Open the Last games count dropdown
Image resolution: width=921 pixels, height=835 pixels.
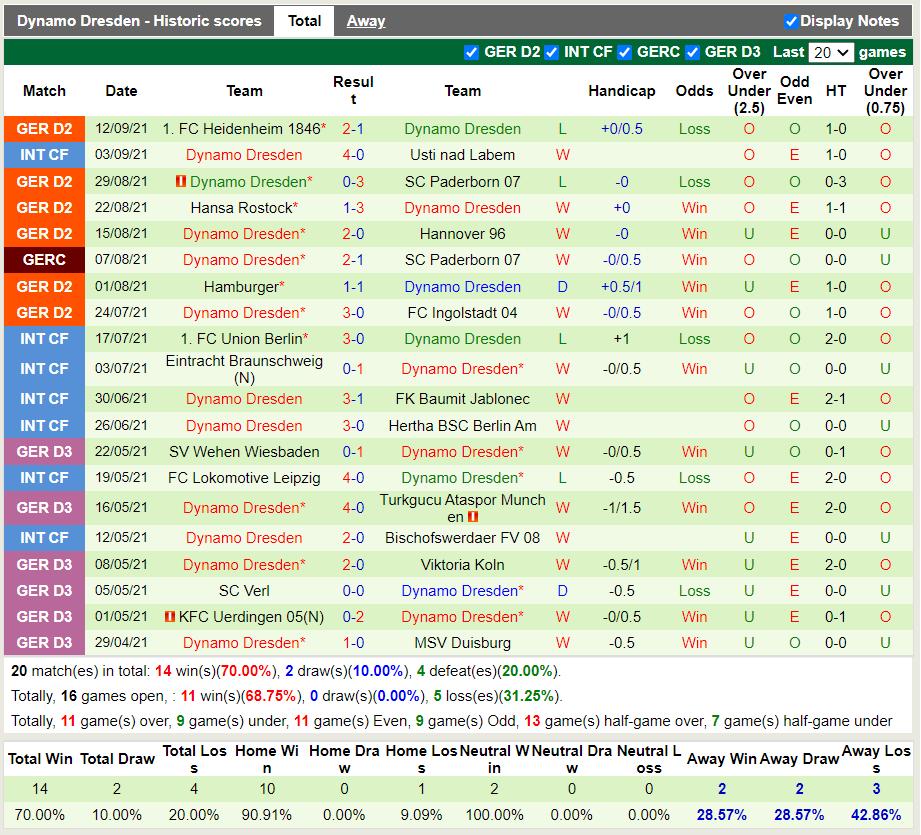[831, 52]
